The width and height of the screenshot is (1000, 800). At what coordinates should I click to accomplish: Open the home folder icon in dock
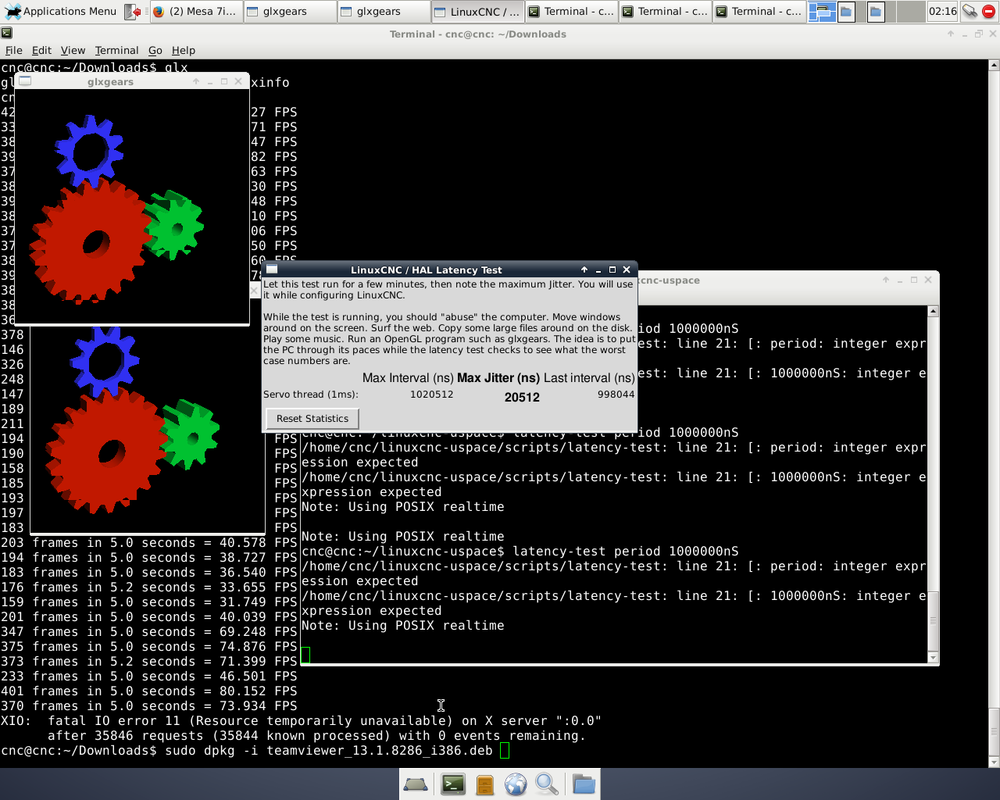tap(583, 784)
